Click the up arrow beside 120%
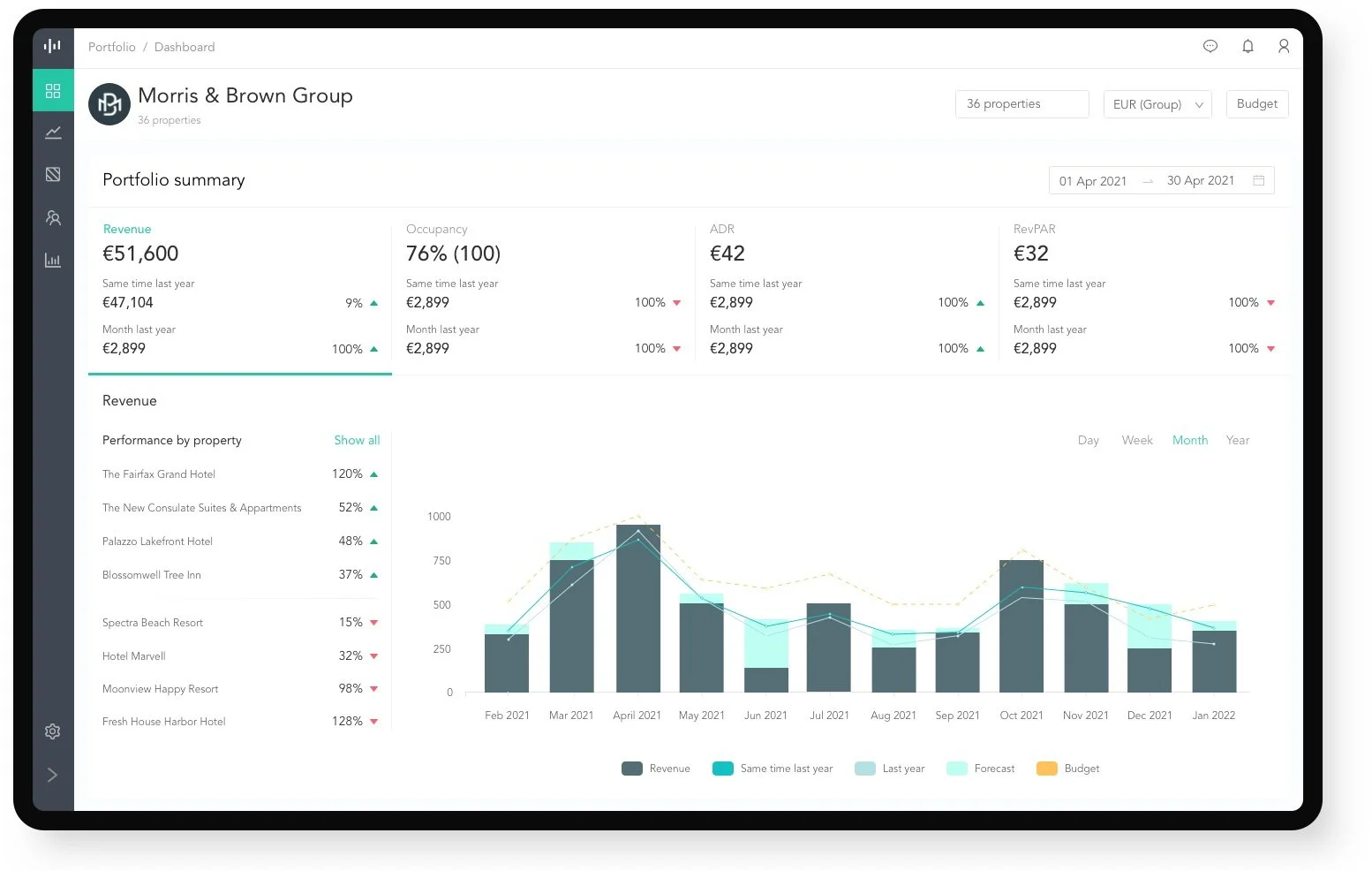 click(x=374, y=474)
